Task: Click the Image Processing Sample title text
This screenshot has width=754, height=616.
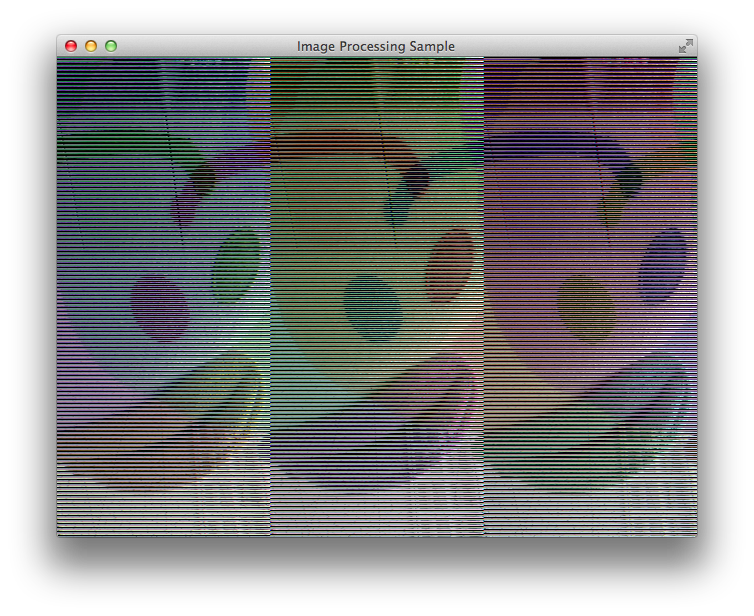Action: pyautogui.click(x=376, y=46)
